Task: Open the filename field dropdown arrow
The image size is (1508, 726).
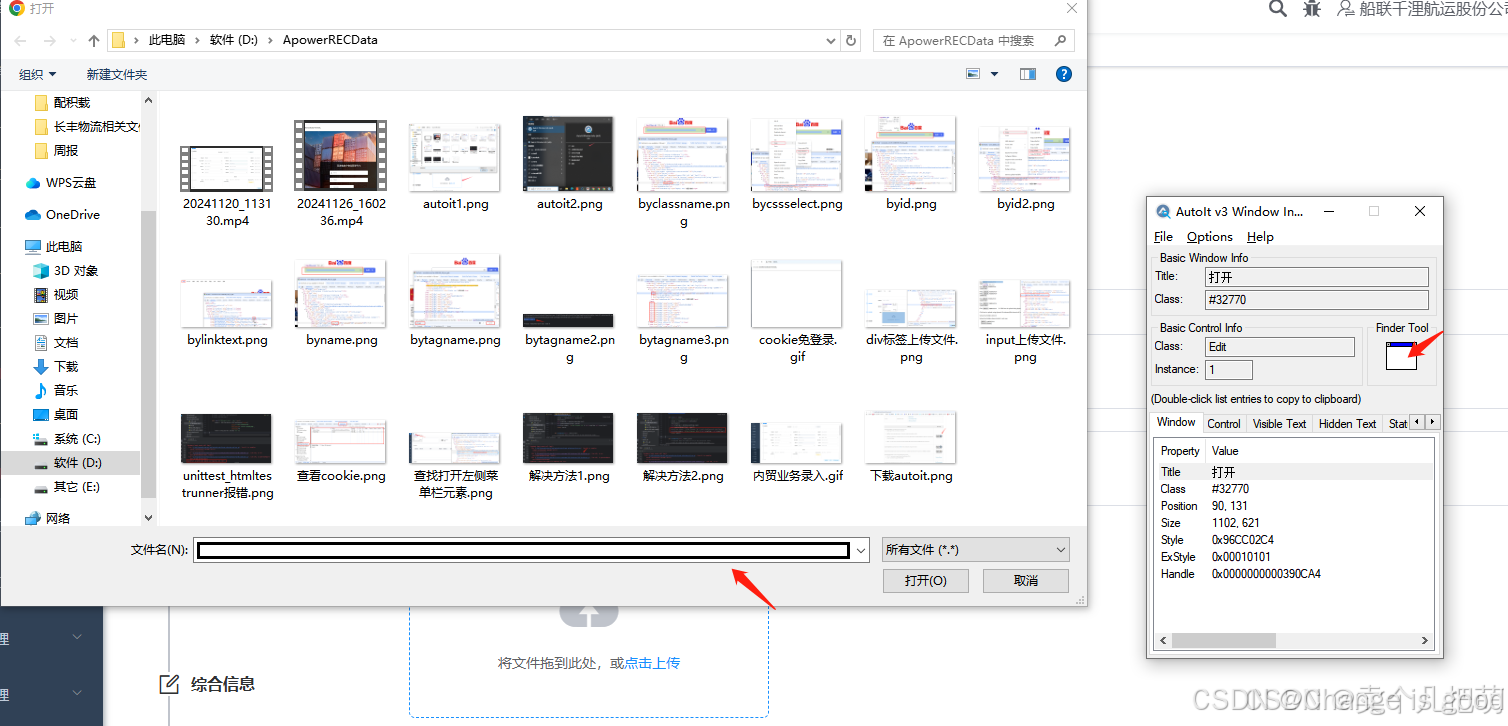Action: click(859, 549)
